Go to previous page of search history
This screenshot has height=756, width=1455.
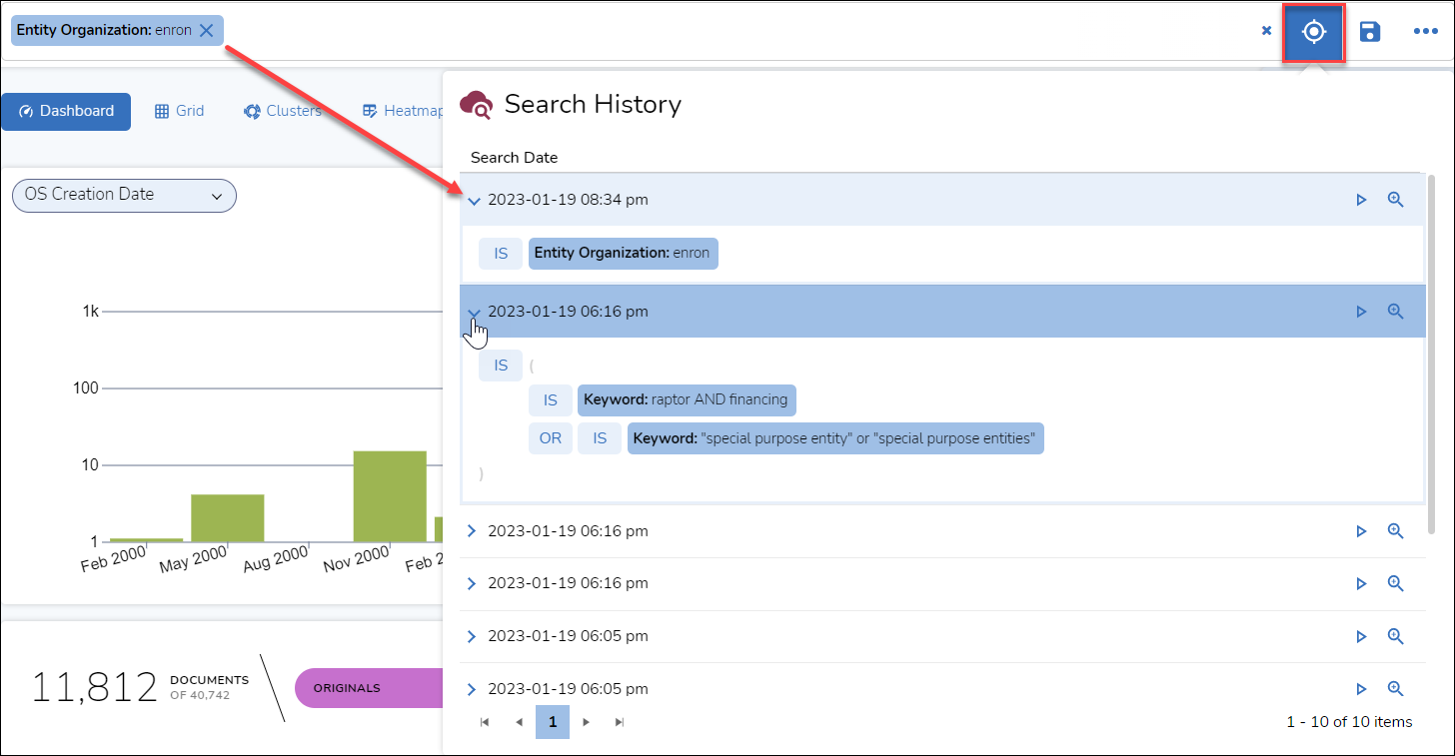[519, 722]
